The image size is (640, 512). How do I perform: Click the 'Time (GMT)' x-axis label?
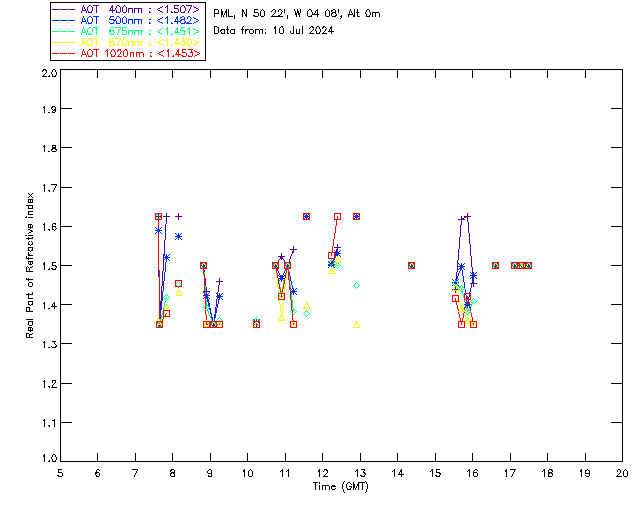340,487
